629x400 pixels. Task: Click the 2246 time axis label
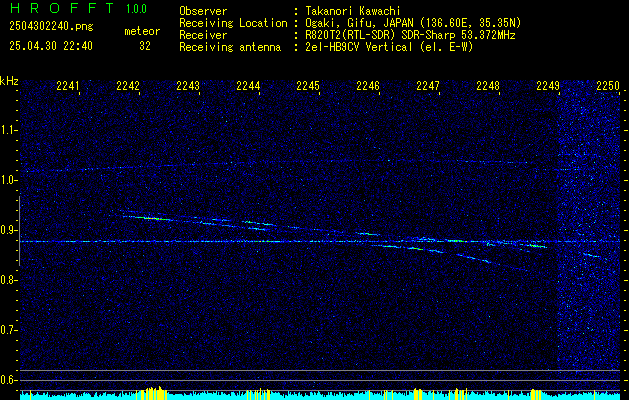click(x=368, y=86)
